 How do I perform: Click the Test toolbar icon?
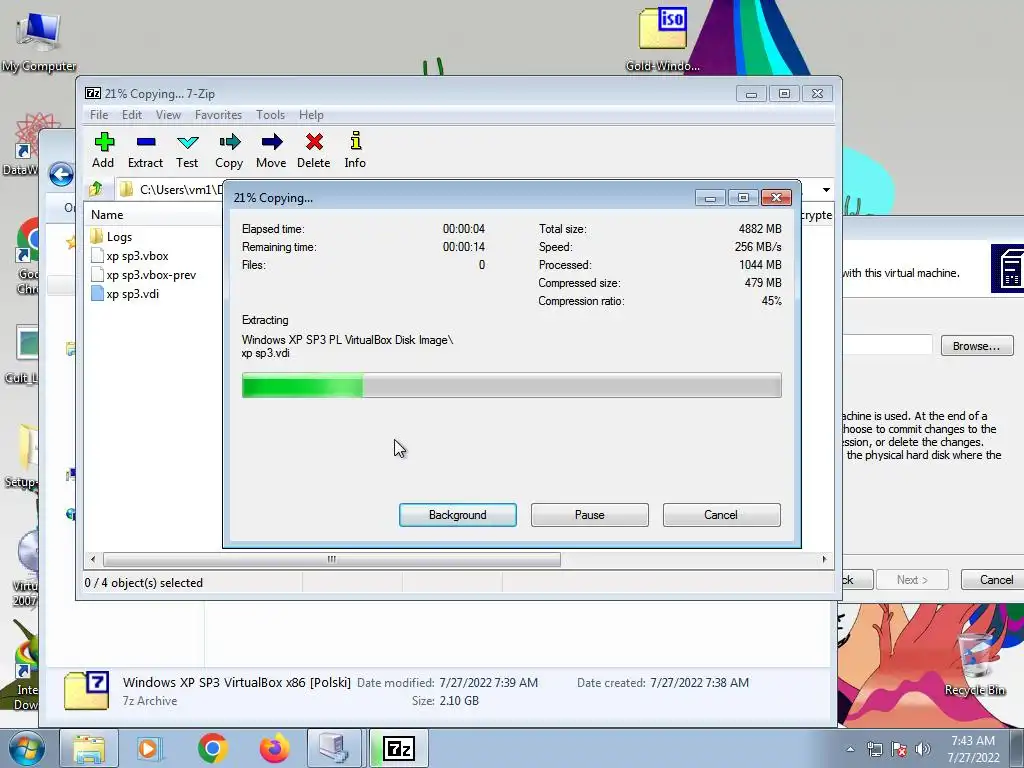(x=187, y=150)
